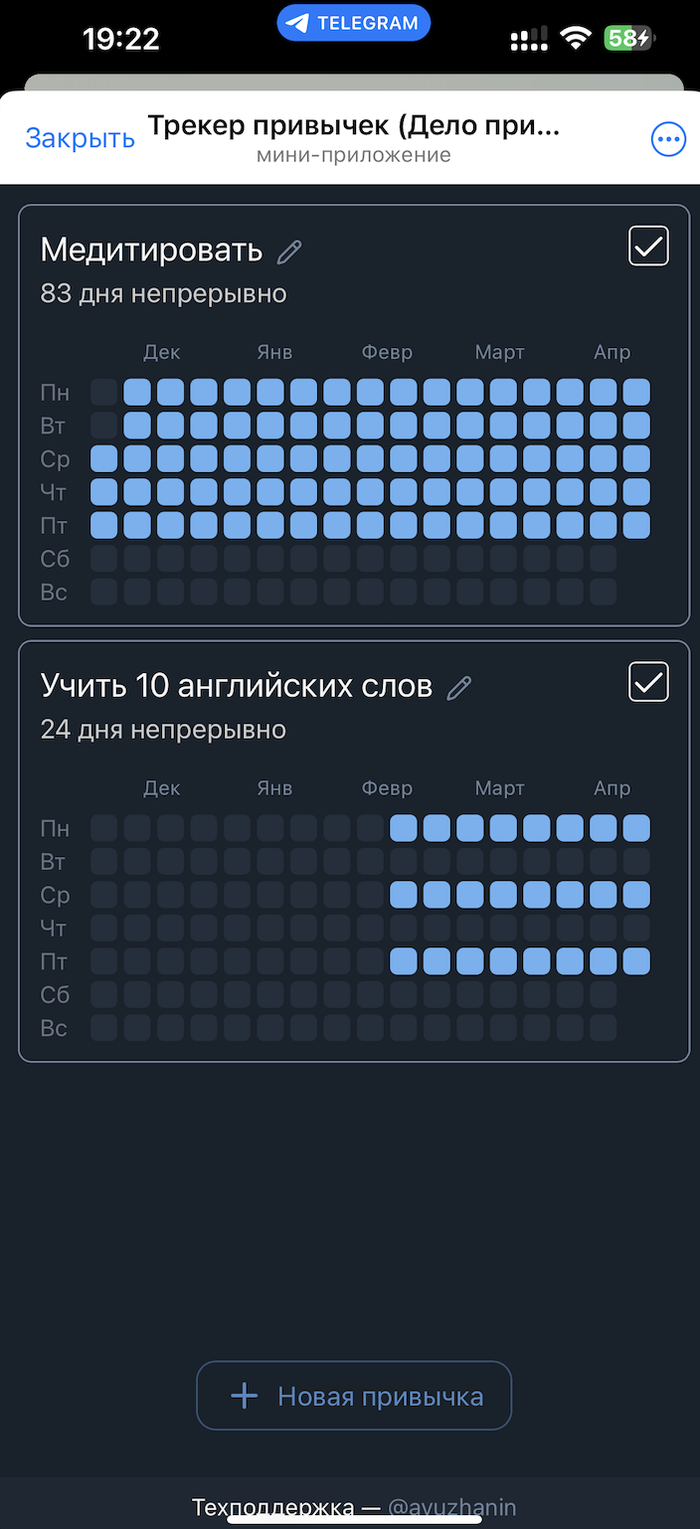Tap the Wi-Fi icon in status bar
This screenshot has height=1529, width=700.
pyautogui.click(x=575, y=38)
